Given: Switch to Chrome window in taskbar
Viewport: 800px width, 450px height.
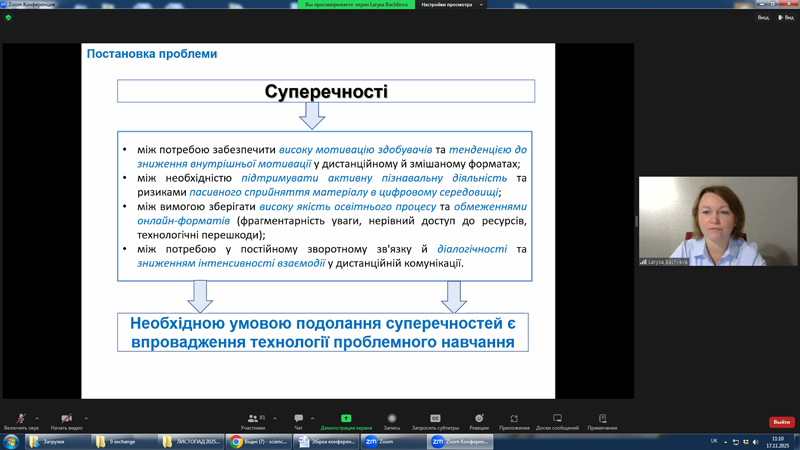Looking at the screenshot, I should [259, 441].
